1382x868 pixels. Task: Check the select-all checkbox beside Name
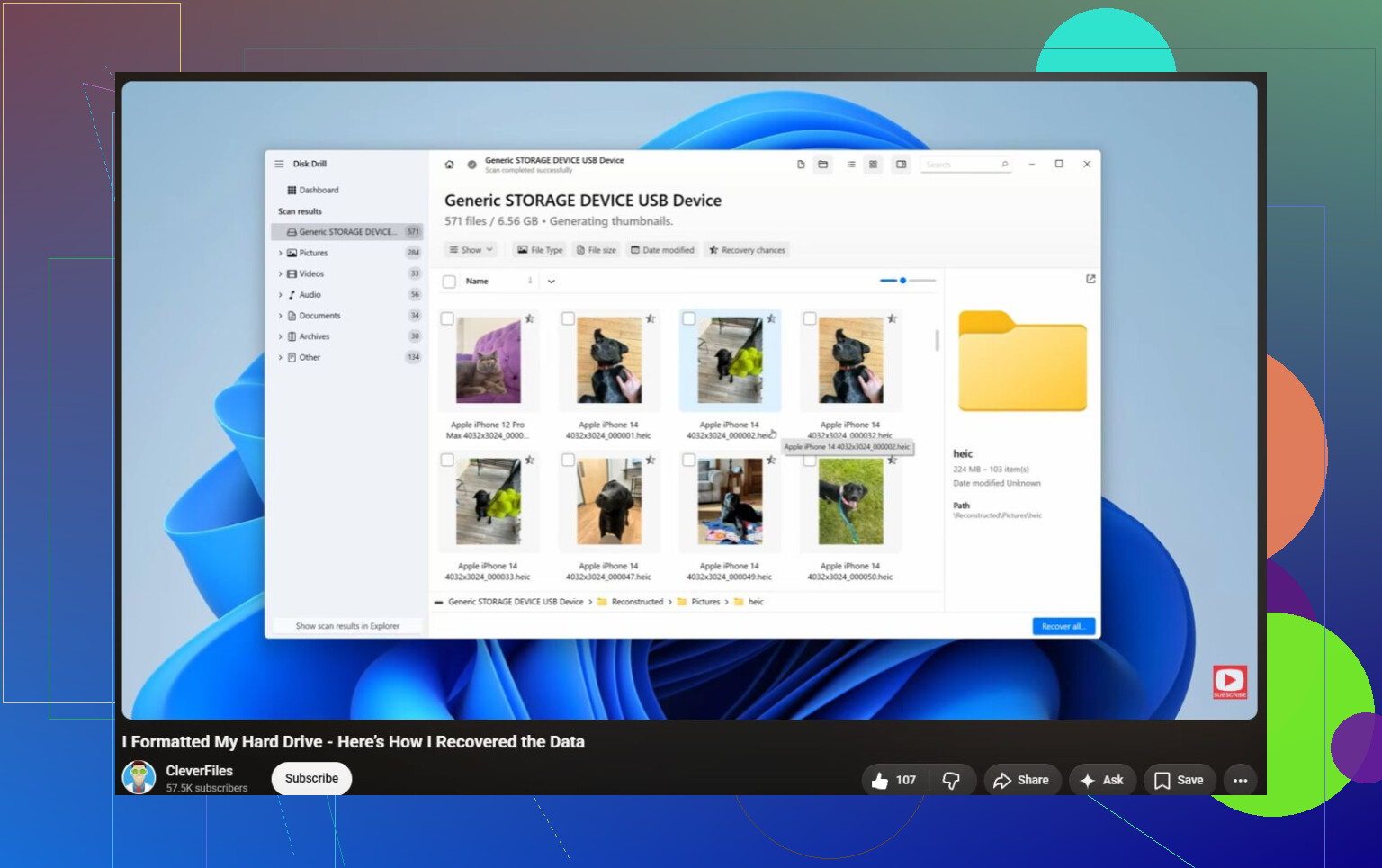click(449, 282)
